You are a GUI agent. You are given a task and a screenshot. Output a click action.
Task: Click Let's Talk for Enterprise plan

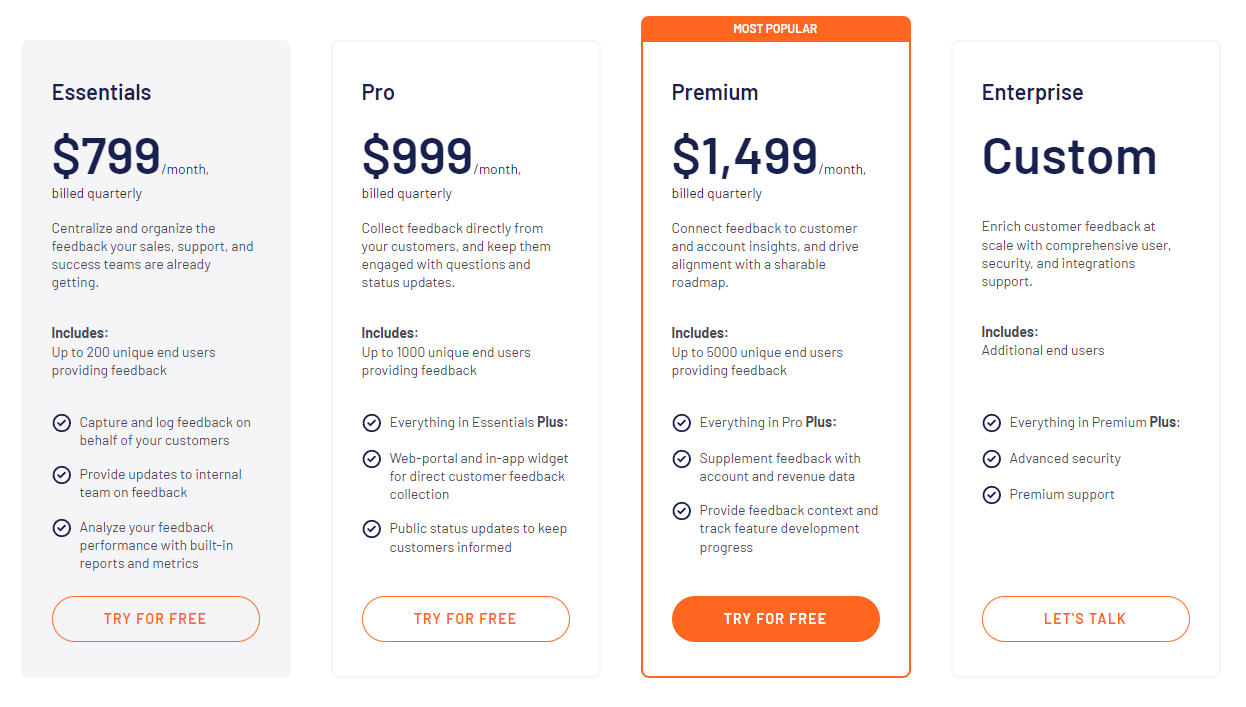tap(1086, 619)
